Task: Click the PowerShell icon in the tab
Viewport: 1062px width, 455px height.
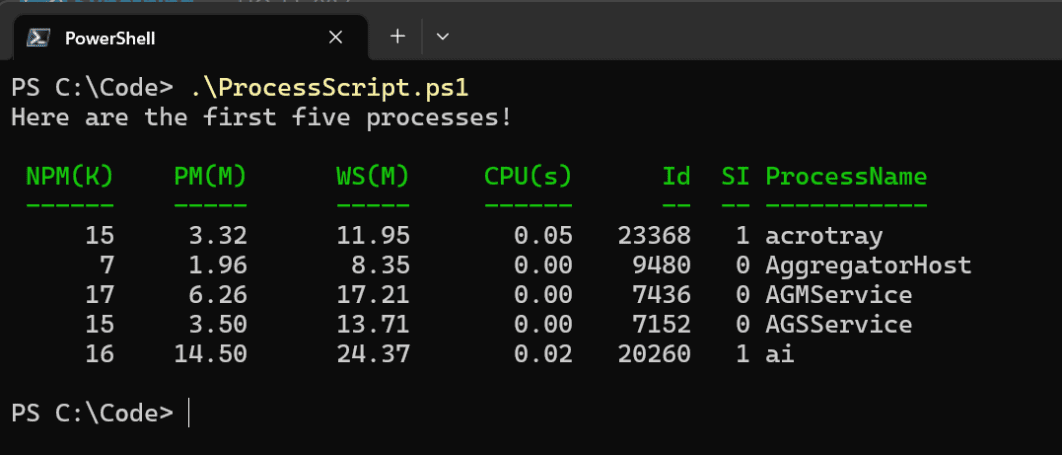Action: click(x=37, y=37)
